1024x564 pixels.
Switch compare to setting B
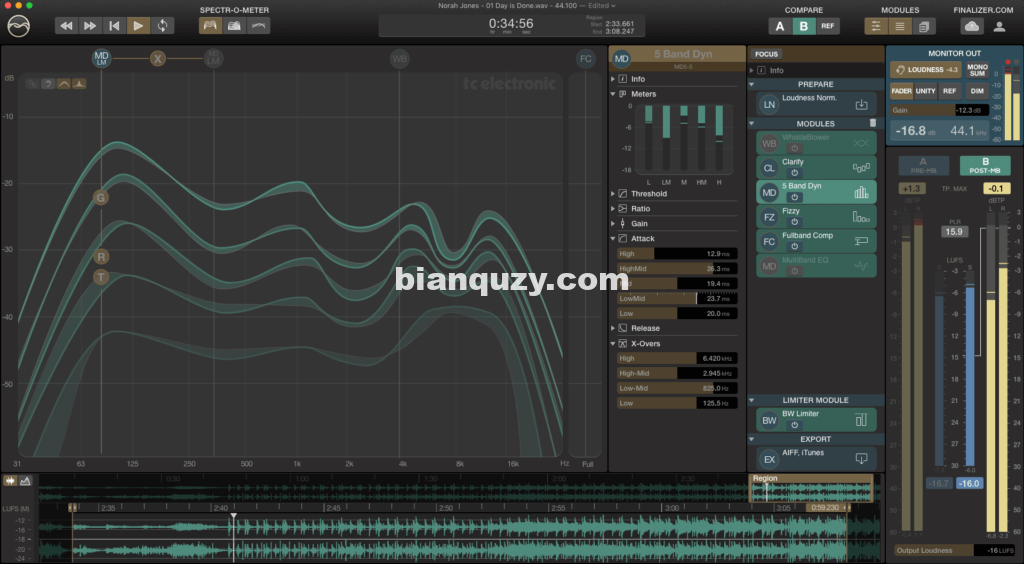[x=804, y=26]
